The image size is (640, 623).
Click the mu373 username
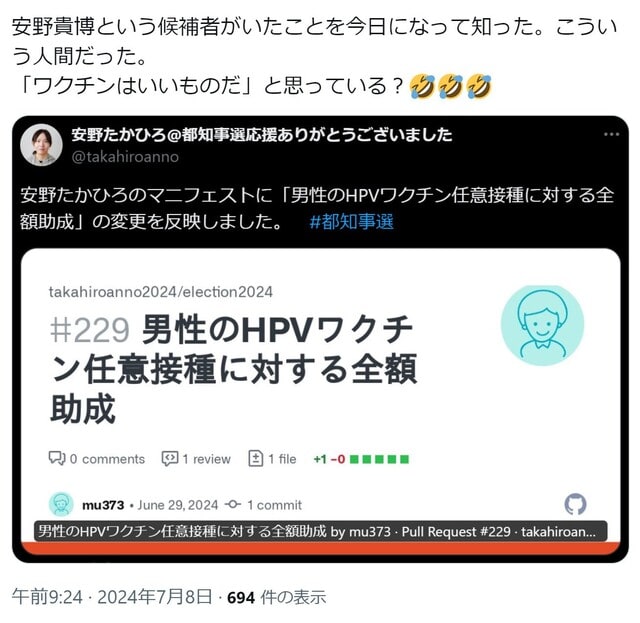pos(103,505)
